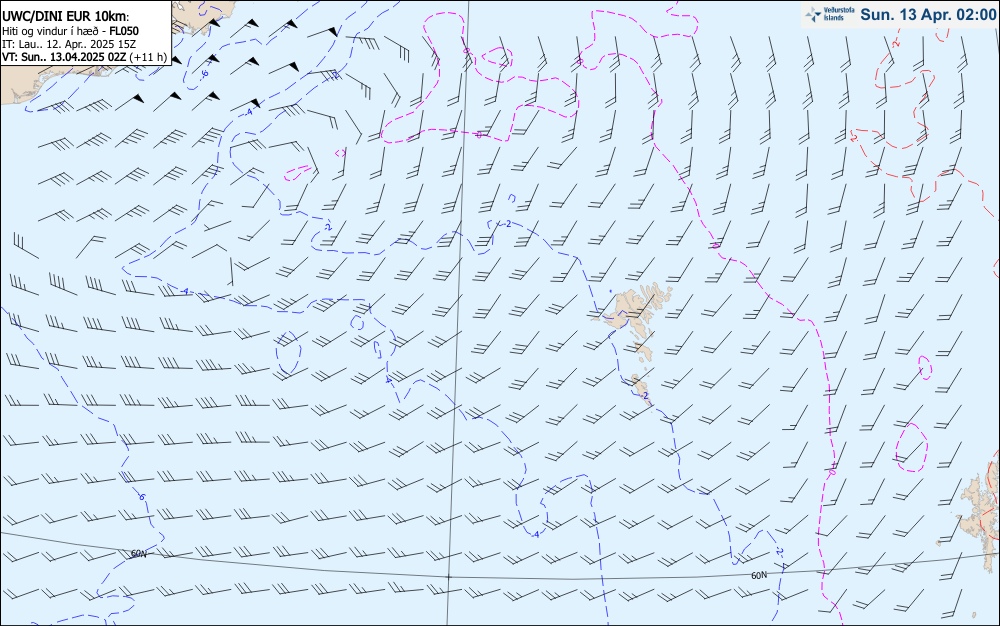The height and width of the screenshot is (626, 1000).
Task: Click the 'VT: Sun.. 13.04.2025 02Z (+11 h)' line
Action: pos(84,57)
